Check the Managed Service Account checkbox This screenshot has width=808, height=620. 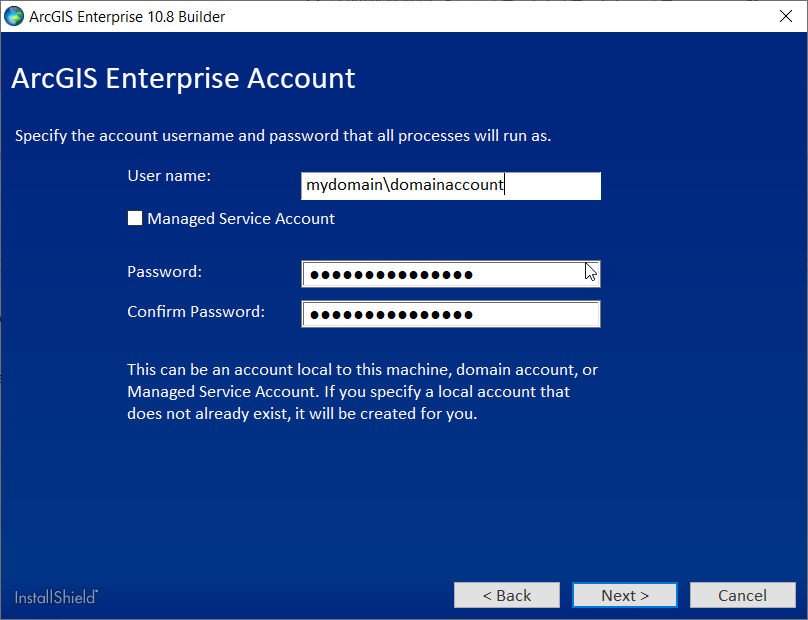pyautogui.click(x=135, y=217)
